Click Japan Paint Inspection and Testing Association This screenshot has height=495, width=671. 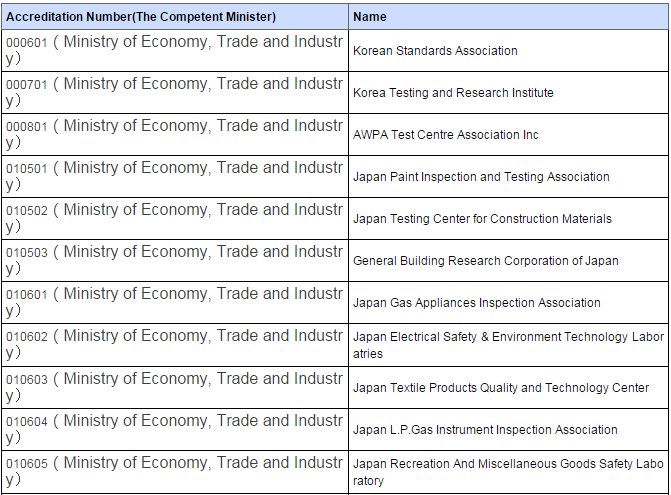pos(481,176)
